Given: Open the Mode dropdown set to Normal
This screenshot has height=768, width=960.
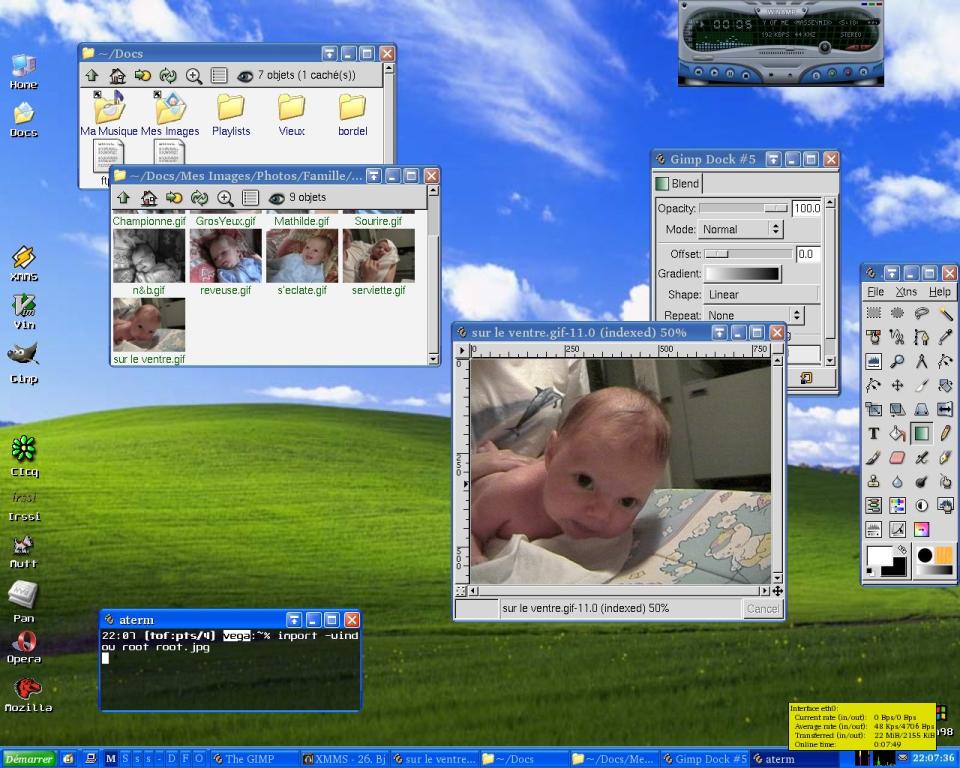Looking at the screenshot, I should pos(740,229).
